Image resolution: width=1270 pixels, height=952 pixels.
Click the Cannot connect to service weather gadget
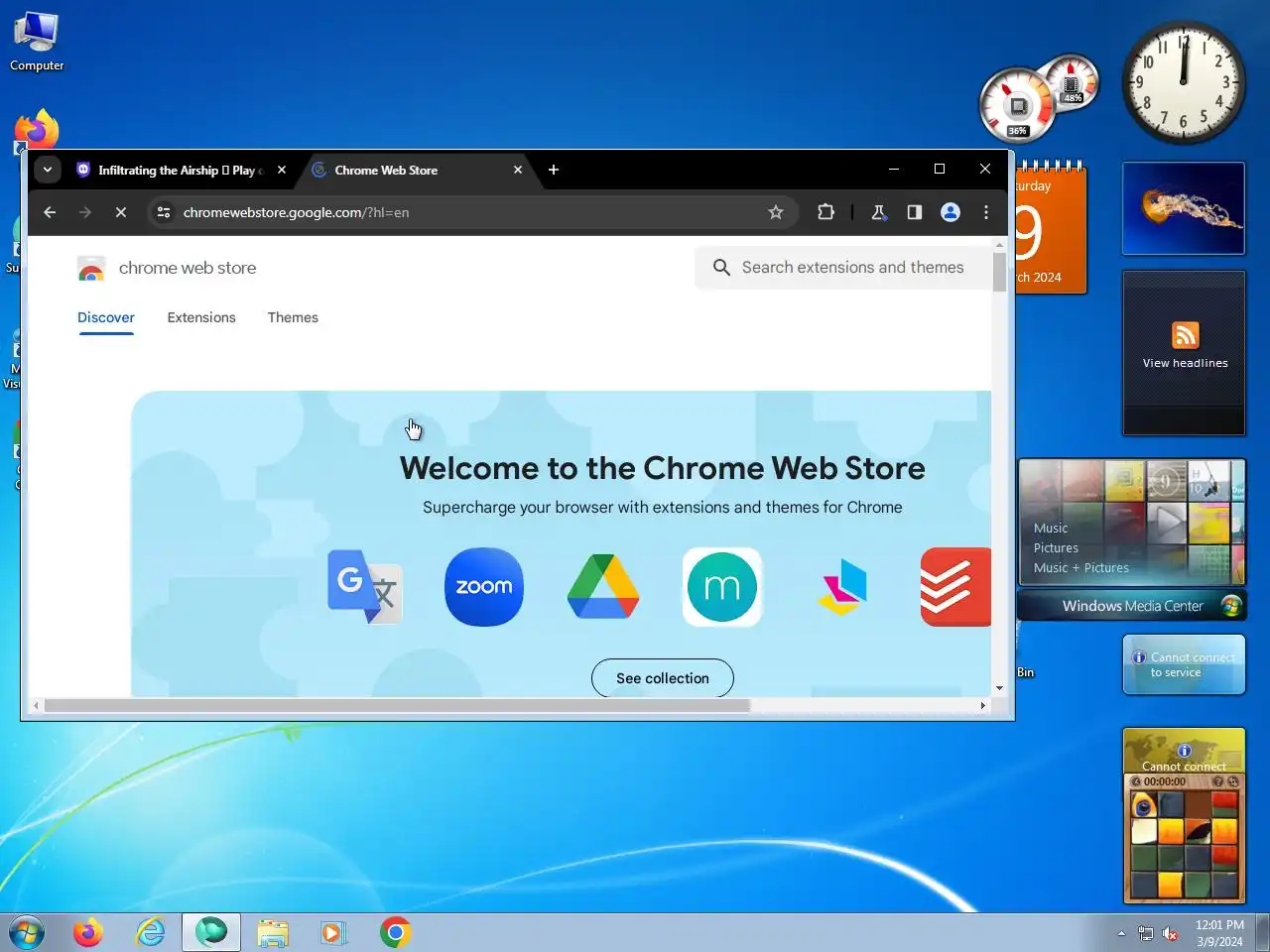coord(1184,664)
